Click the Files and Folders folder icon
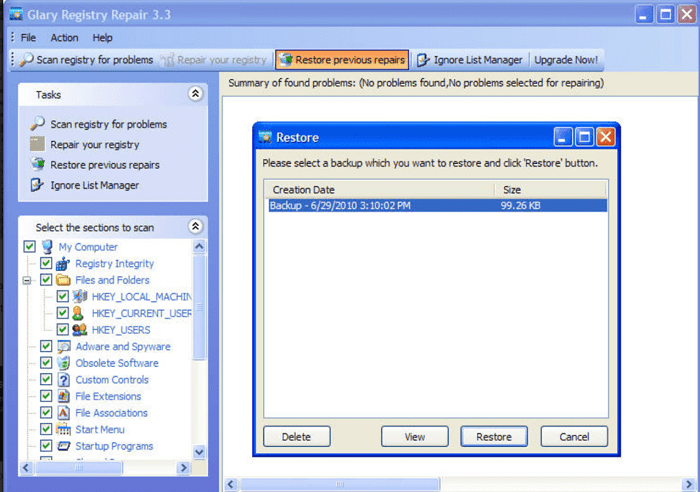700x492 pixels. (x=63, y=280)
